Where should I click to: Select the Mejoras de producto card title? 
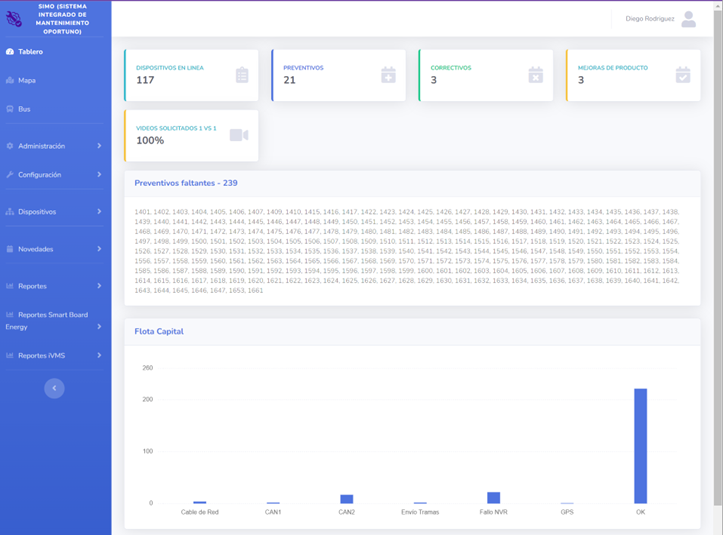[613, 68]
